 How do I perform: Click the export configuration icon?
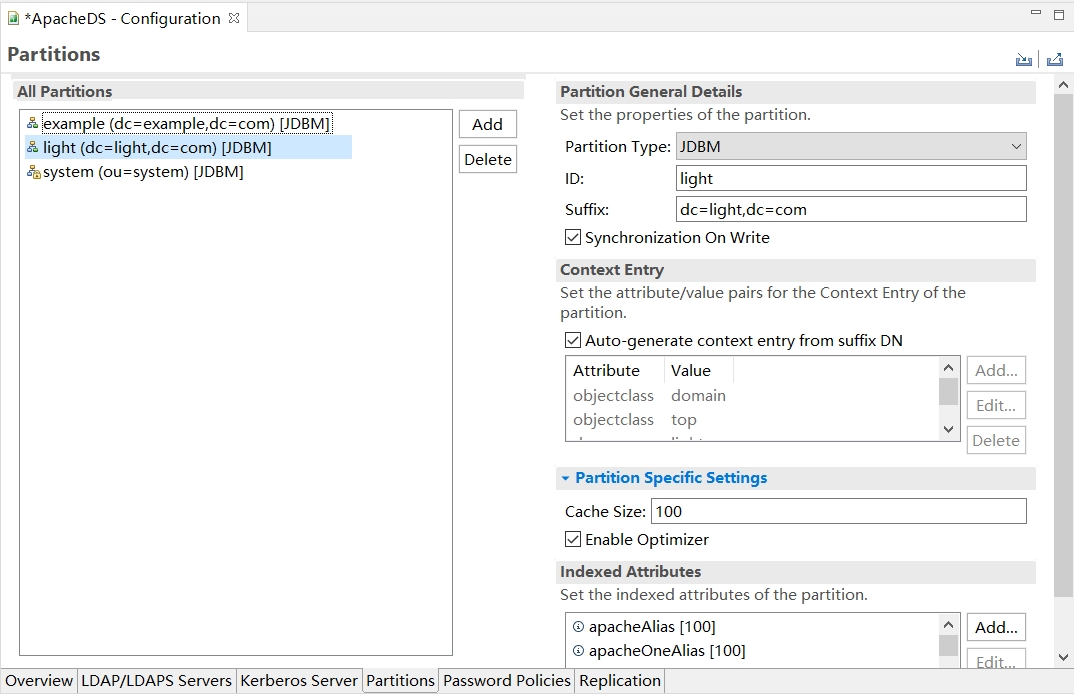click(x=1054, y=60)
